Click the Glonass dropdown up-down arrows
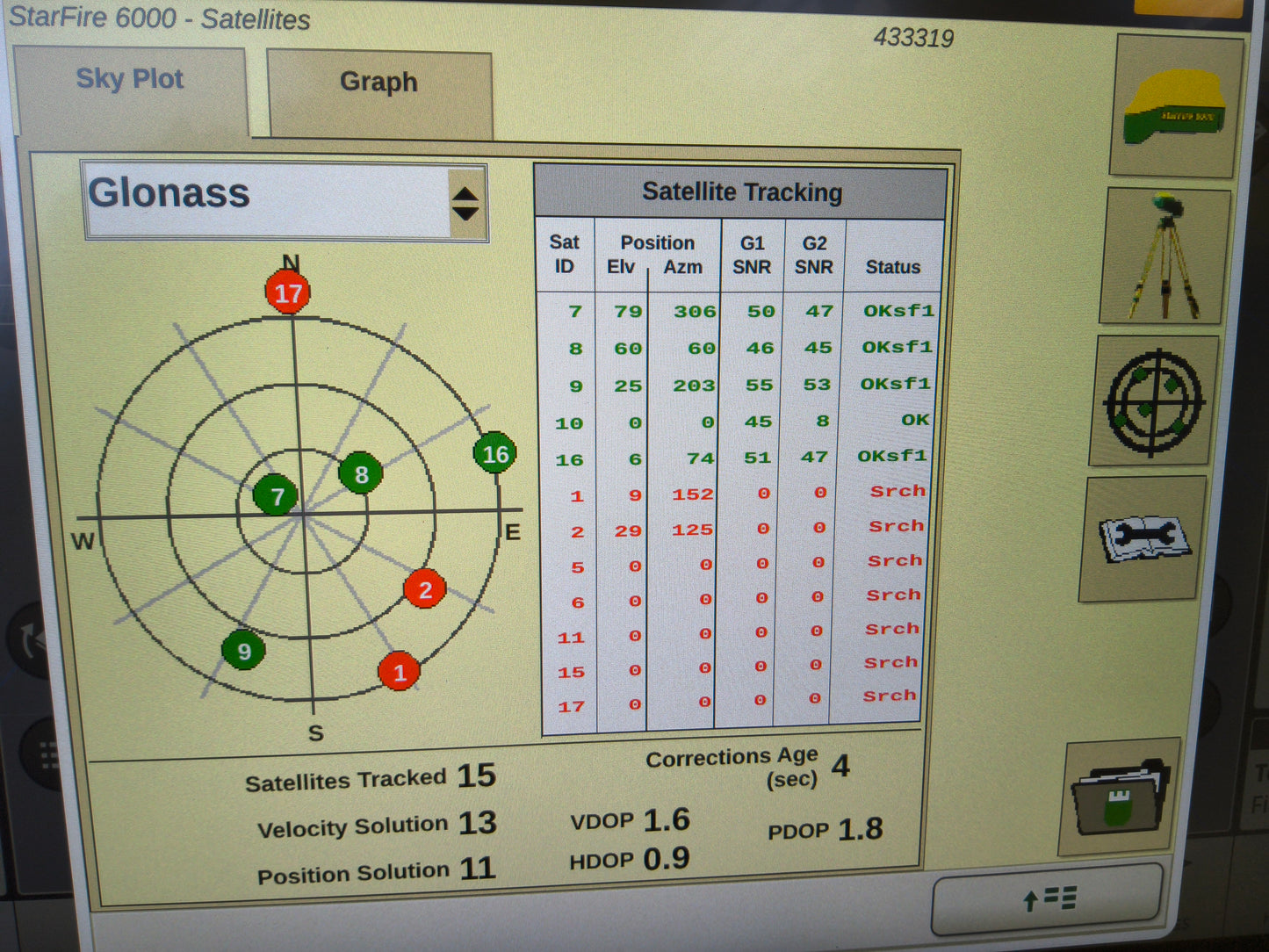Screen dimensions: 1269x952 465,204
